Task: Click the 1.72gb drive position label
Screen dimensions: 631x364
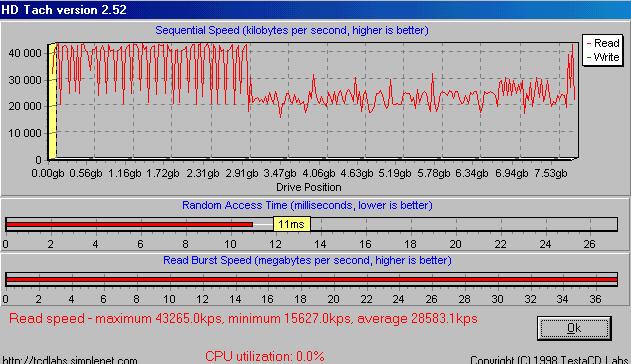Action: [x=163, y=173]
